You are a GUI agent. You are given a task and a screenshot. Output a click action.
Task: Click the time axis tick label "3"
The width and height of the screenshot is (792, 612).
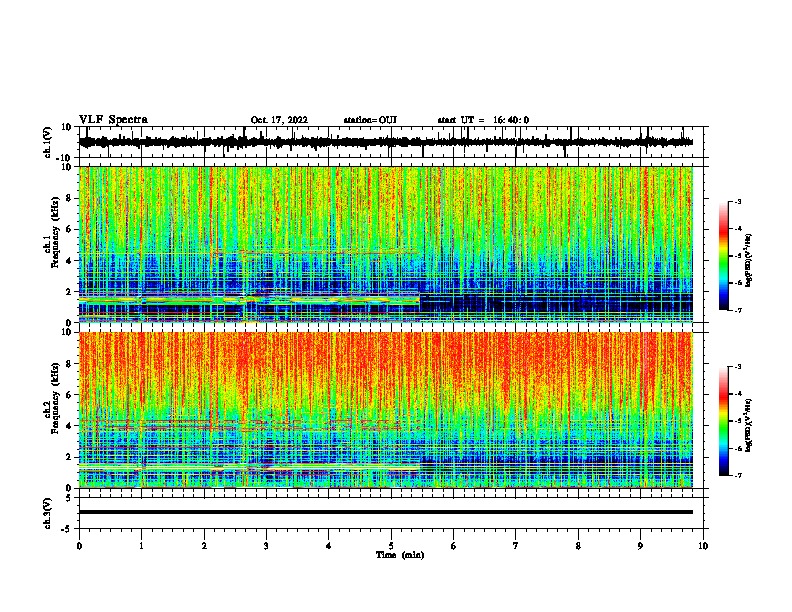(x=266, y=546)
